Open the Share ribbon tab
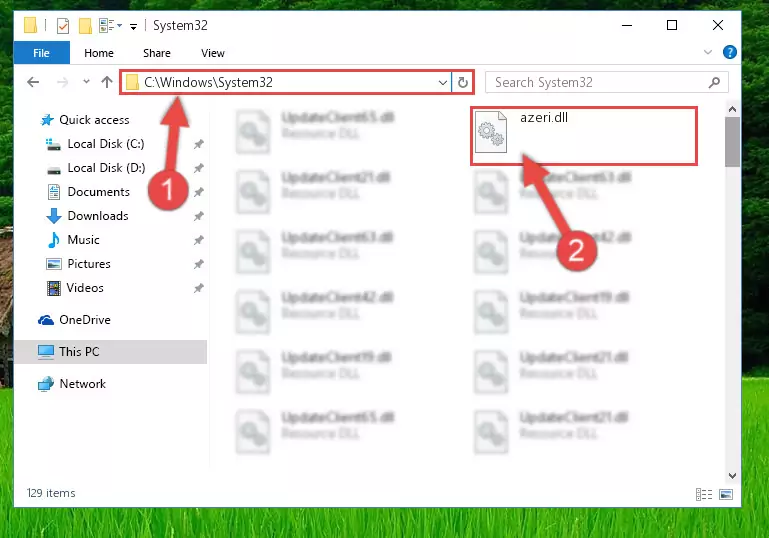Image resolution: width=769 pixels, height=538 pixels. (x=157, y=53)
